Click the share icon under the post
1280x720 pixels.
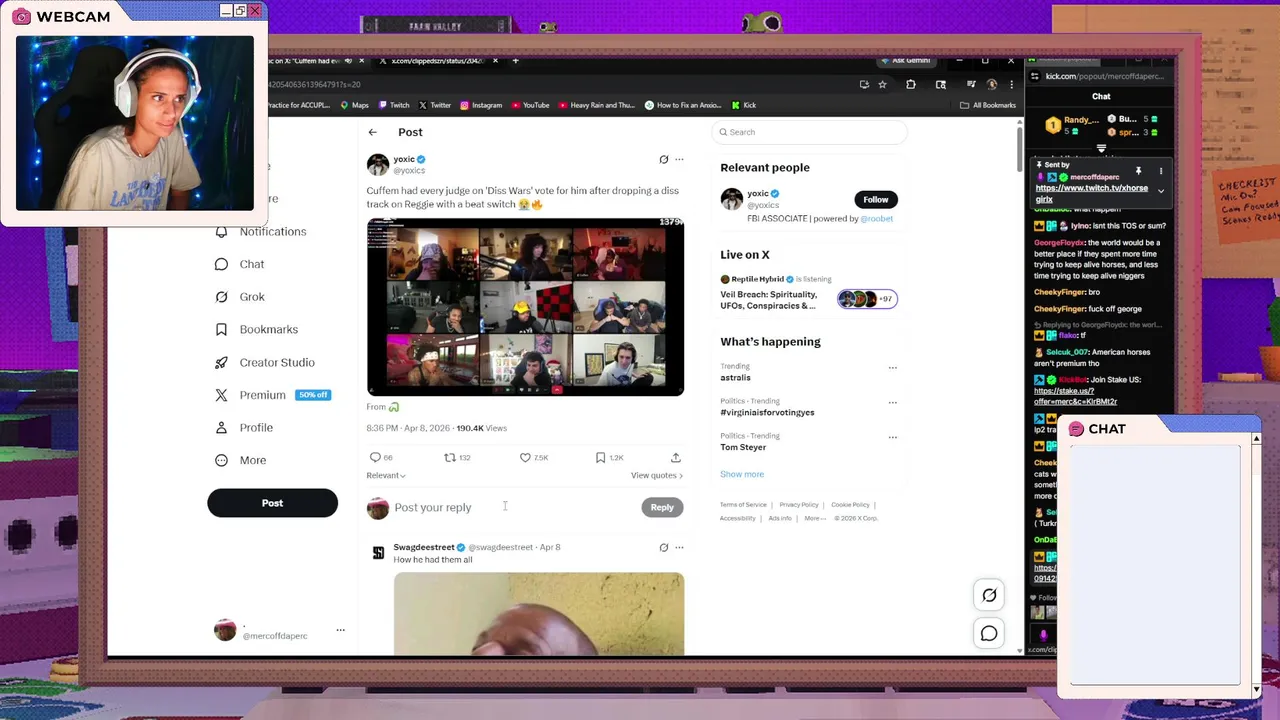click(676, 458)
